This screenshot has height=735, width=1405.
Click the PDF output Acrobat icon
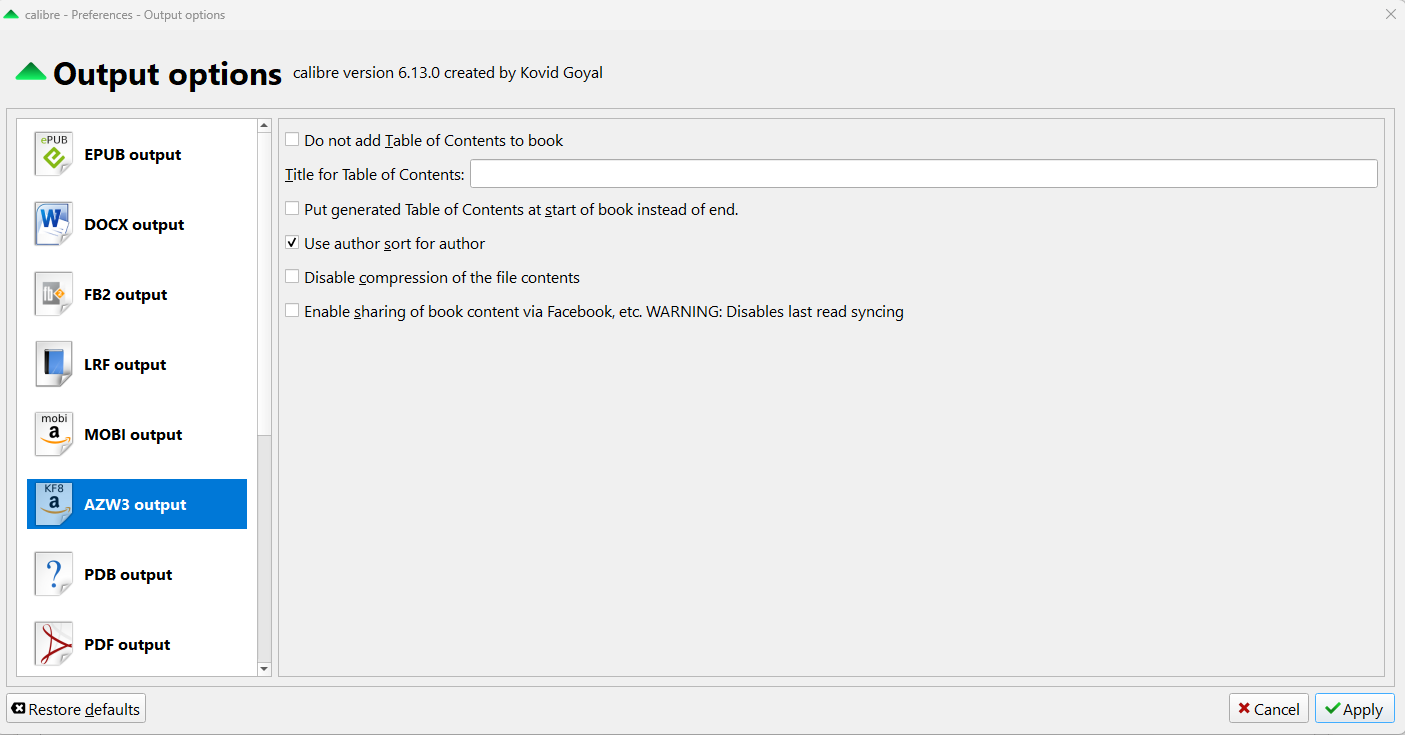click(x=53, y=644)
